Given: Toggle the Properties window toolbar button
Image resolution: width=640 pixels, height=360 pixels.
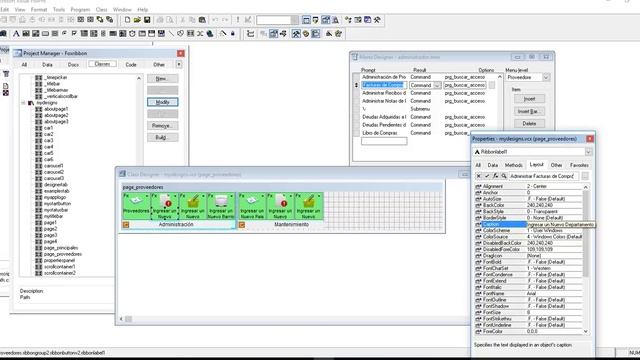Looking at the screenshot, I should (x=326, y=20).
